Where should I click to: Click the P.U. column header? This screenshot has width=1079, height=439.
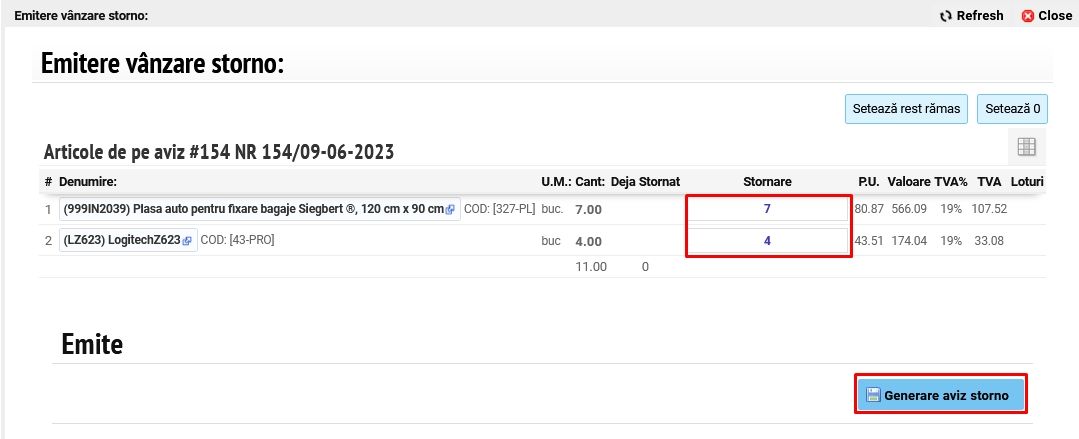point(868,182)
